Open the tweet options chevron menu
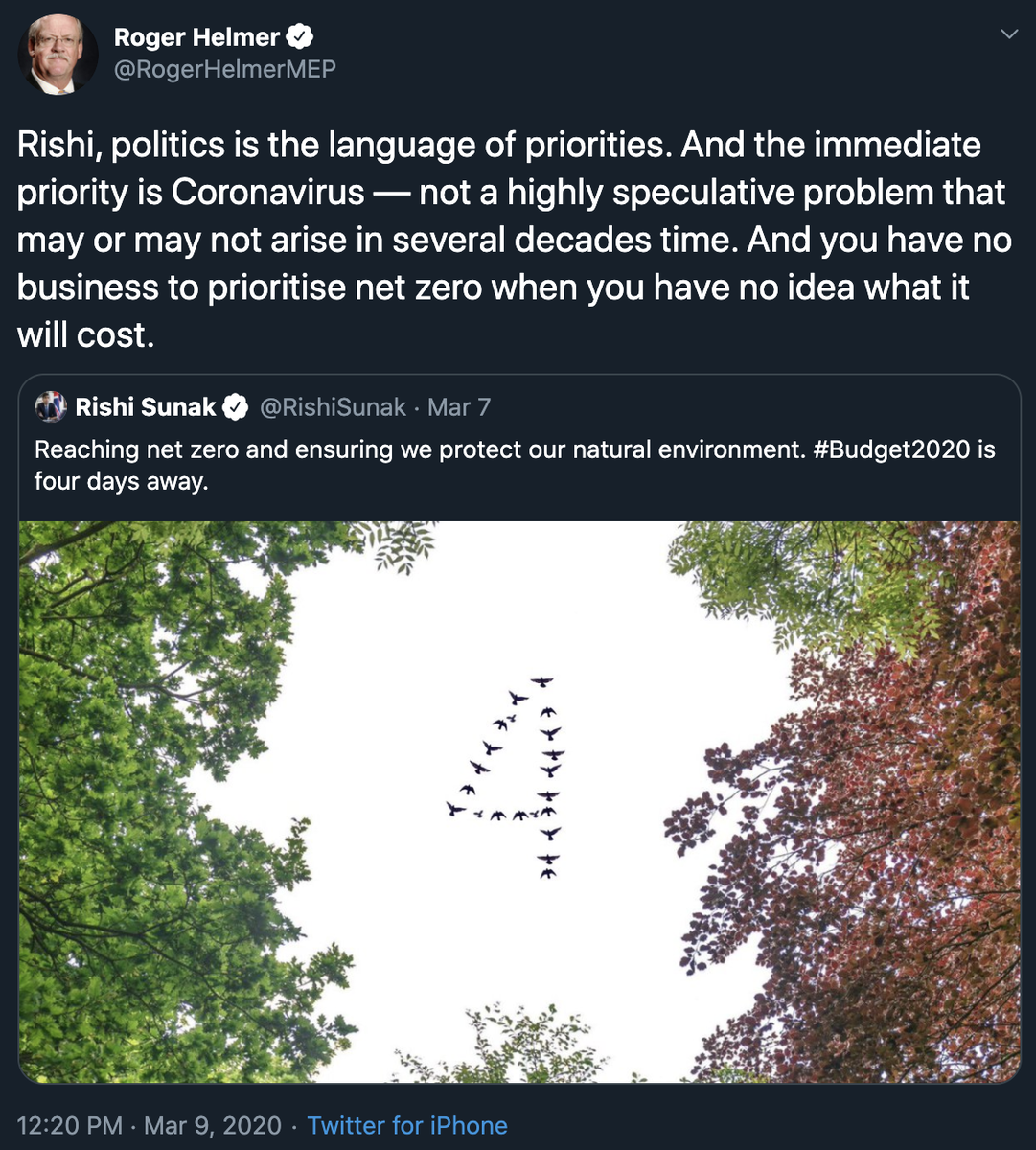 (x=1008, y=34)
